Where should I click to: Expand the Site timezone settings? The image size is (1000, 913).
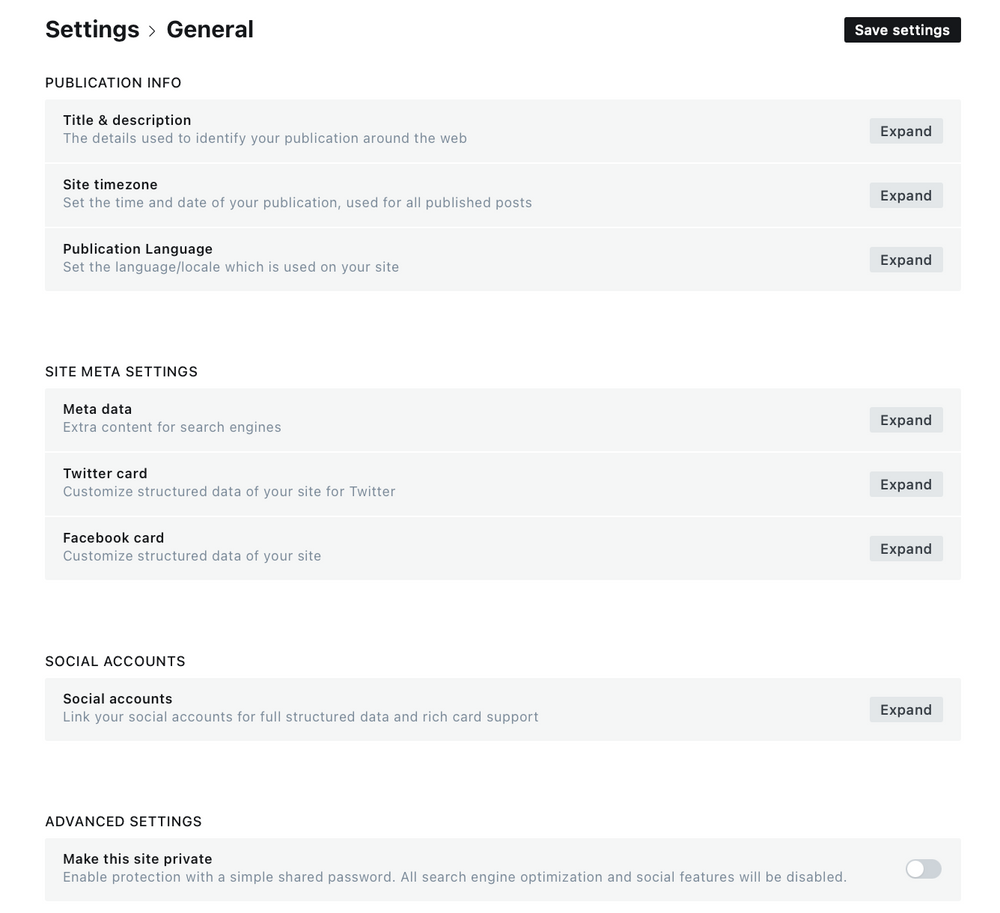click(905, 195)
